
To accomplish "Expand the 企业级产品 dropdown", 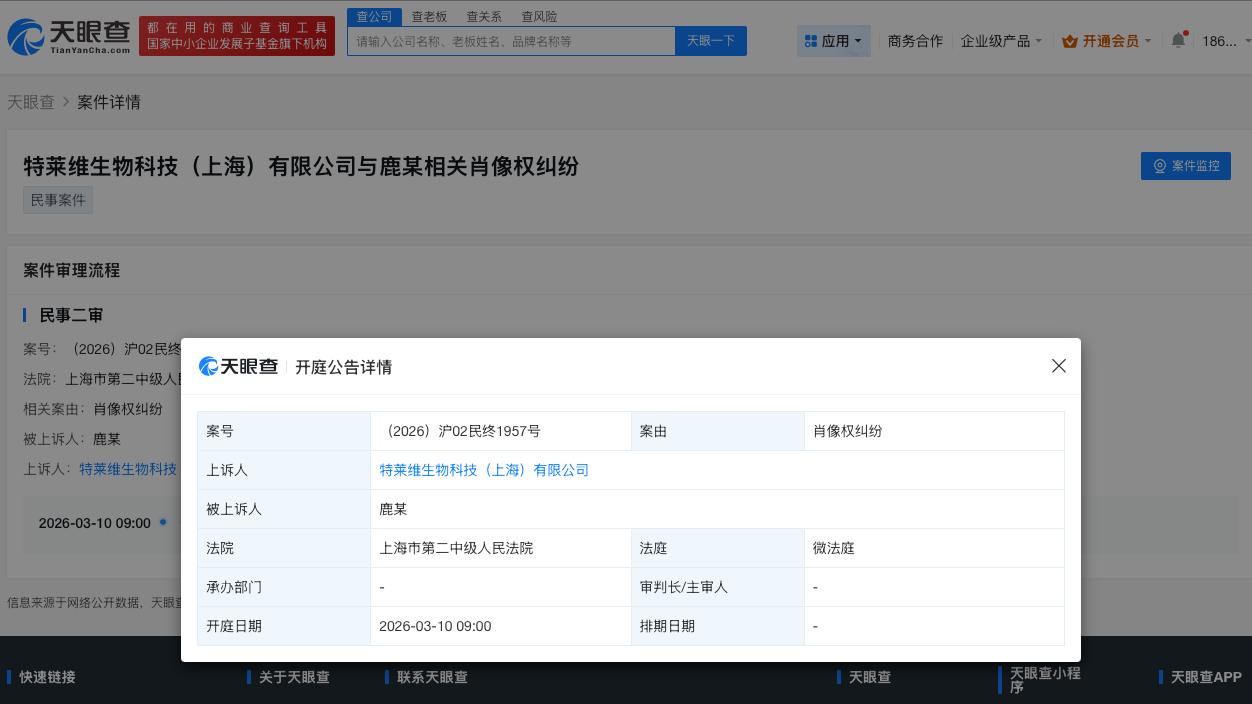I will (x=1000, y=41).
